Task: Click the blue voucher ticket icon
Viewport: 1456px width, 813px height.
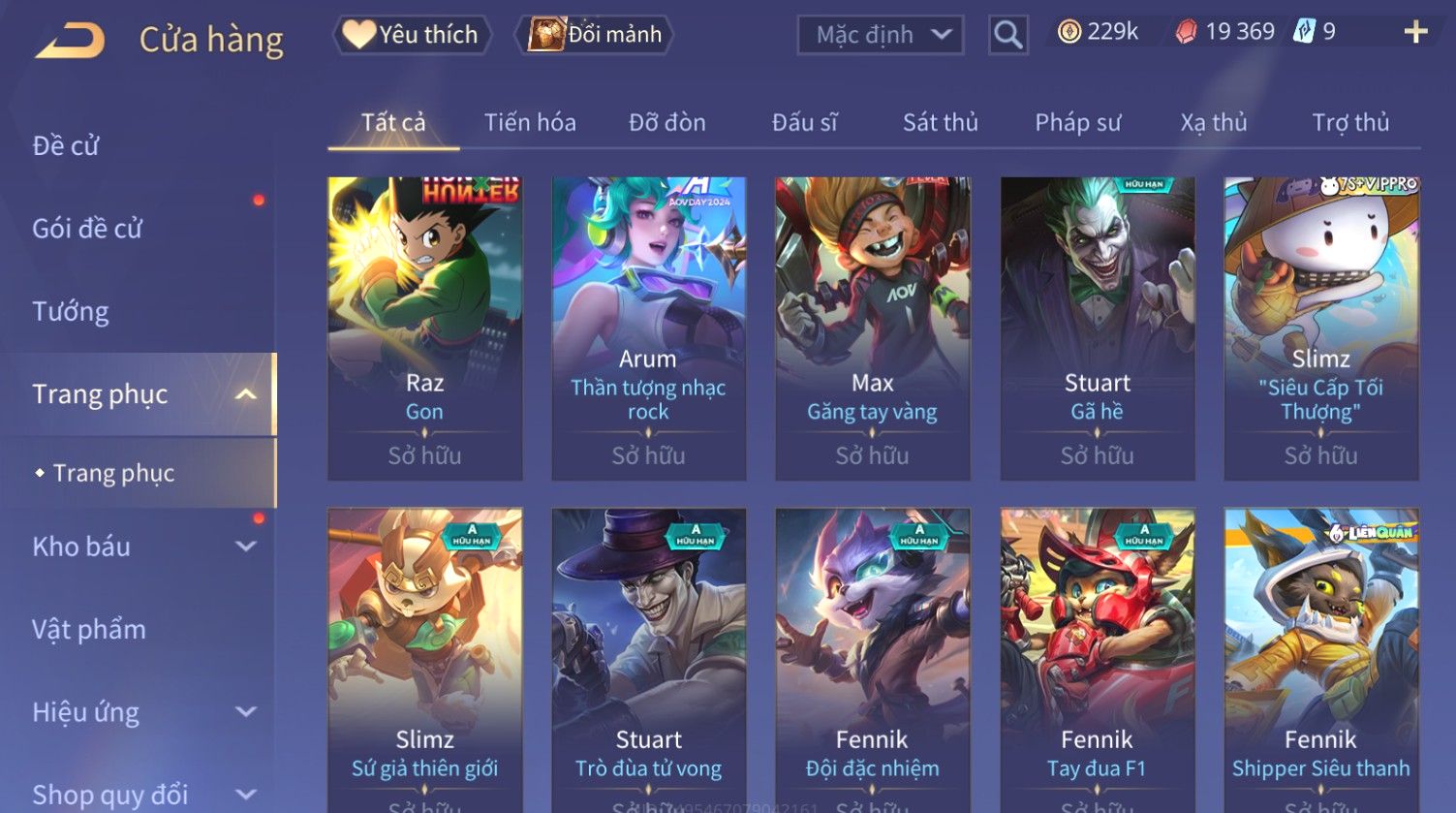Action: click(1304, 32)
